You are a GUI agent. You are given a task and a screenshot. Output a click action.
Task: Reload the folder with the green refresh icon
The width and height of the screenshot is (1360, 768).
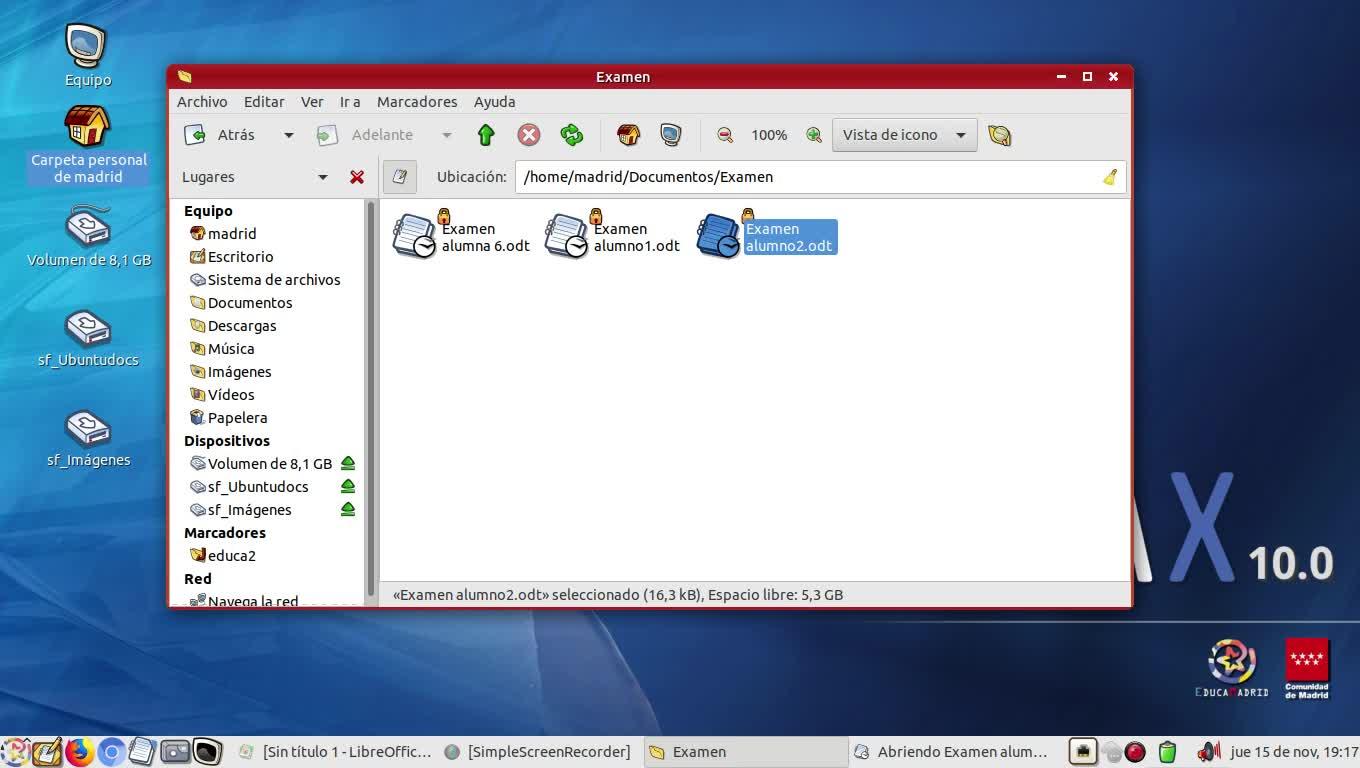571,135
